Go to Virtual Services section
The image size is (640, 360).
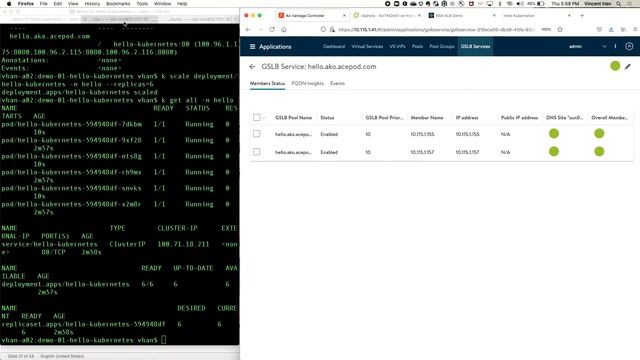pyautogui.click(x=367, y=47)
